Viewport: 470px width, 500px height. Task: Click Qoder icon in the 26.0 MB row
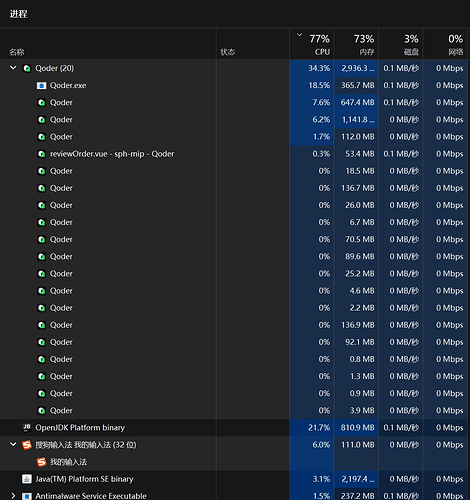point(41,205)
